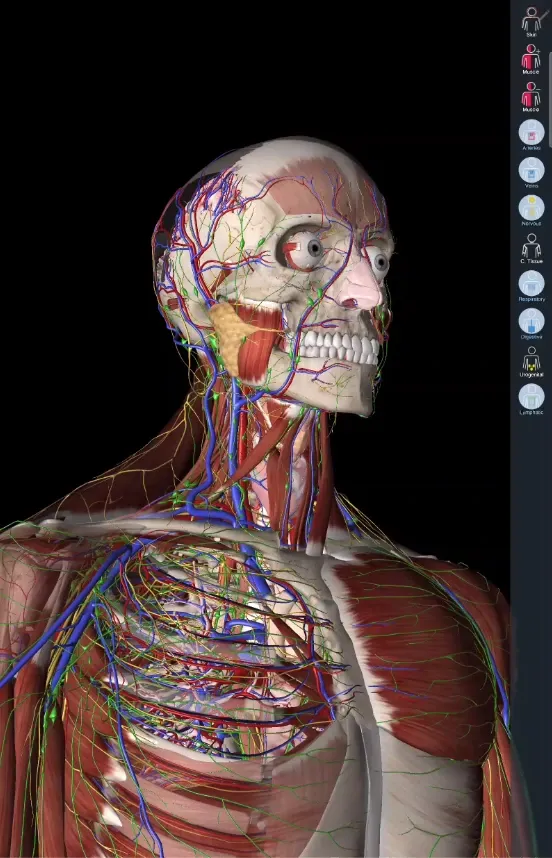This screenshot has width=552, height=858.
Task: Toggle the Nervous system layer
Action: tap(531, 208)
